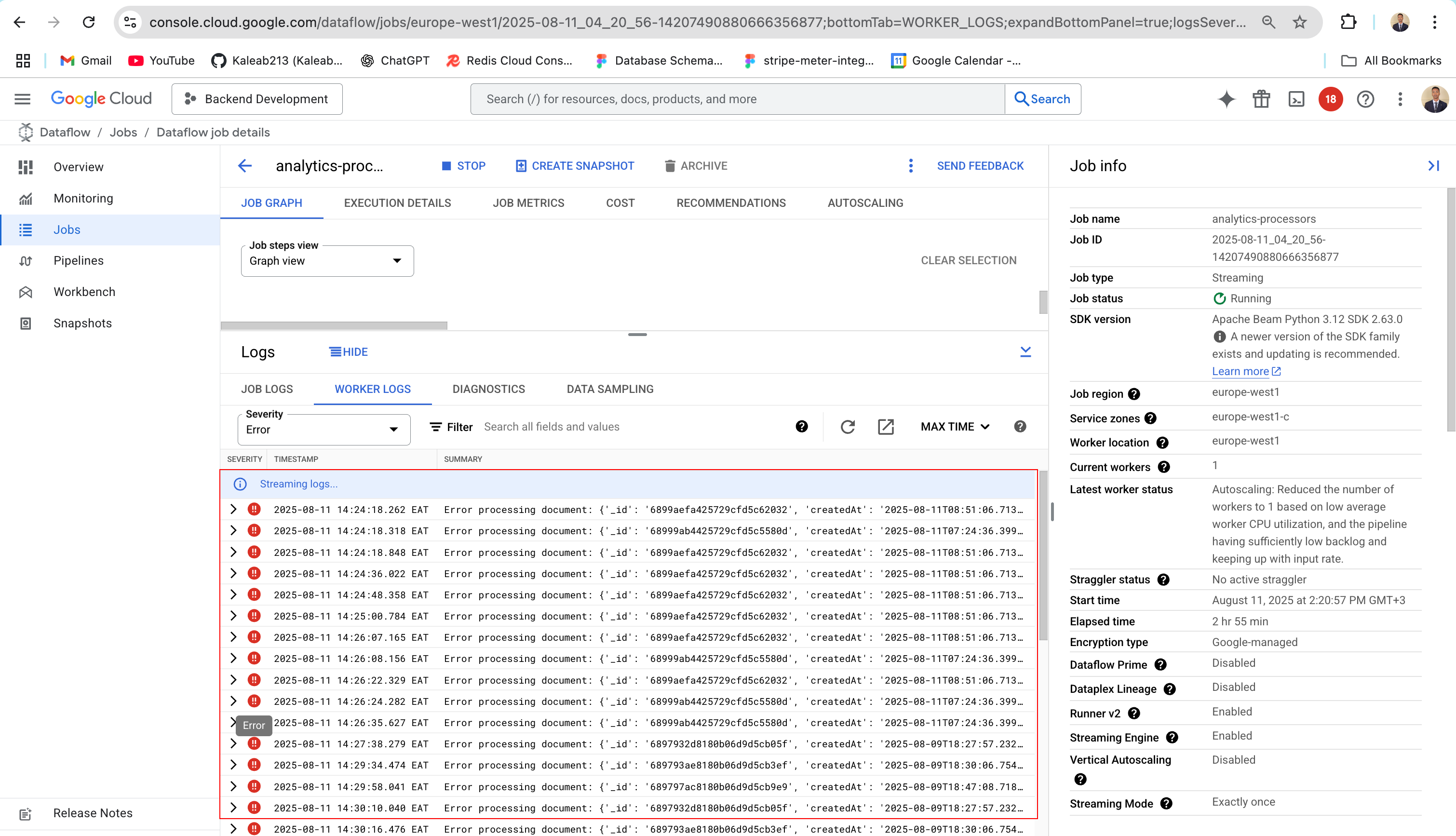Click the blue Search button
Viewport: 1456px width, 836px height.
(1043, 99)
